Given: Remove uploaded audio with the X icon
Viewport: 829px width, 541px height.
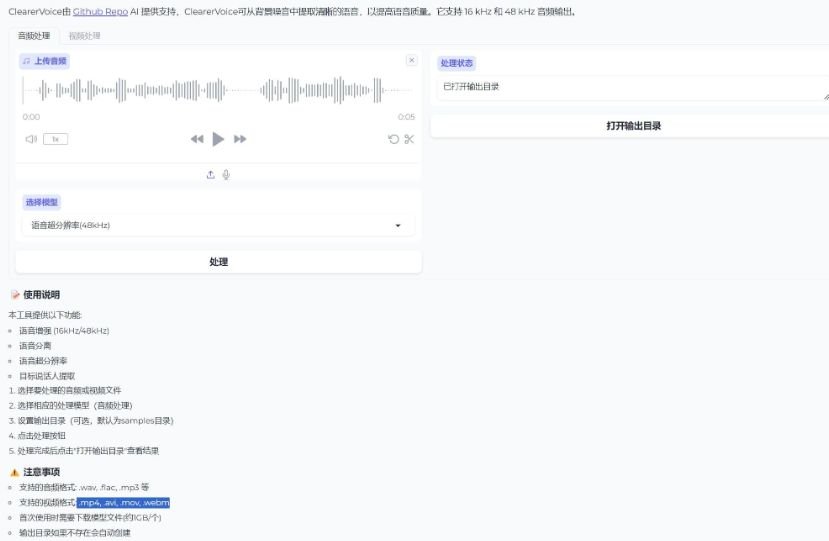Looking at the screenshot, I should coord(411,60).
